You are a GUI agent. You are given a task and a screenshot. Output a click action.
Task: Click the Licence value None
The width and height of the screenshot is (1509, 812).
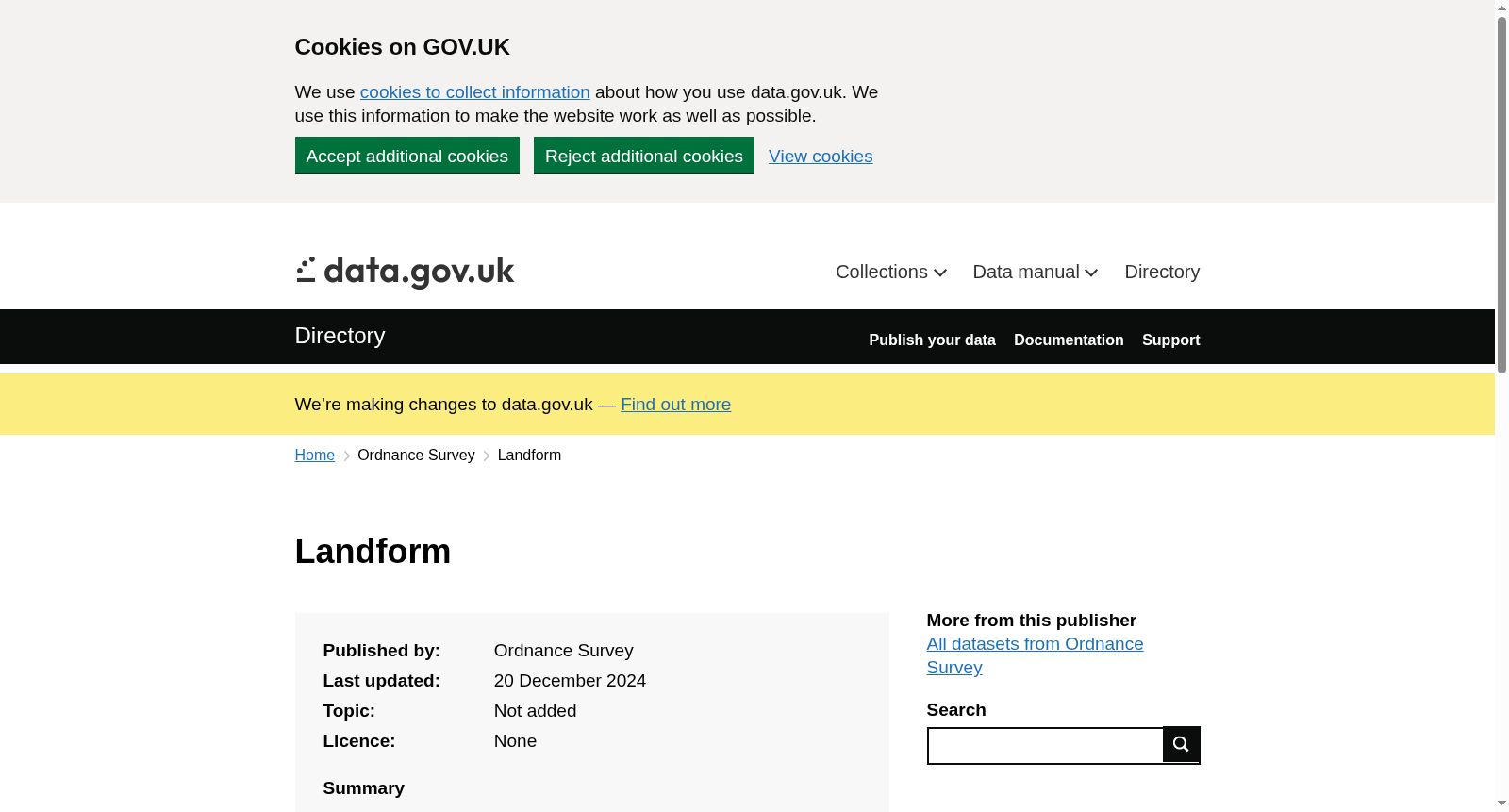[515, 741]
